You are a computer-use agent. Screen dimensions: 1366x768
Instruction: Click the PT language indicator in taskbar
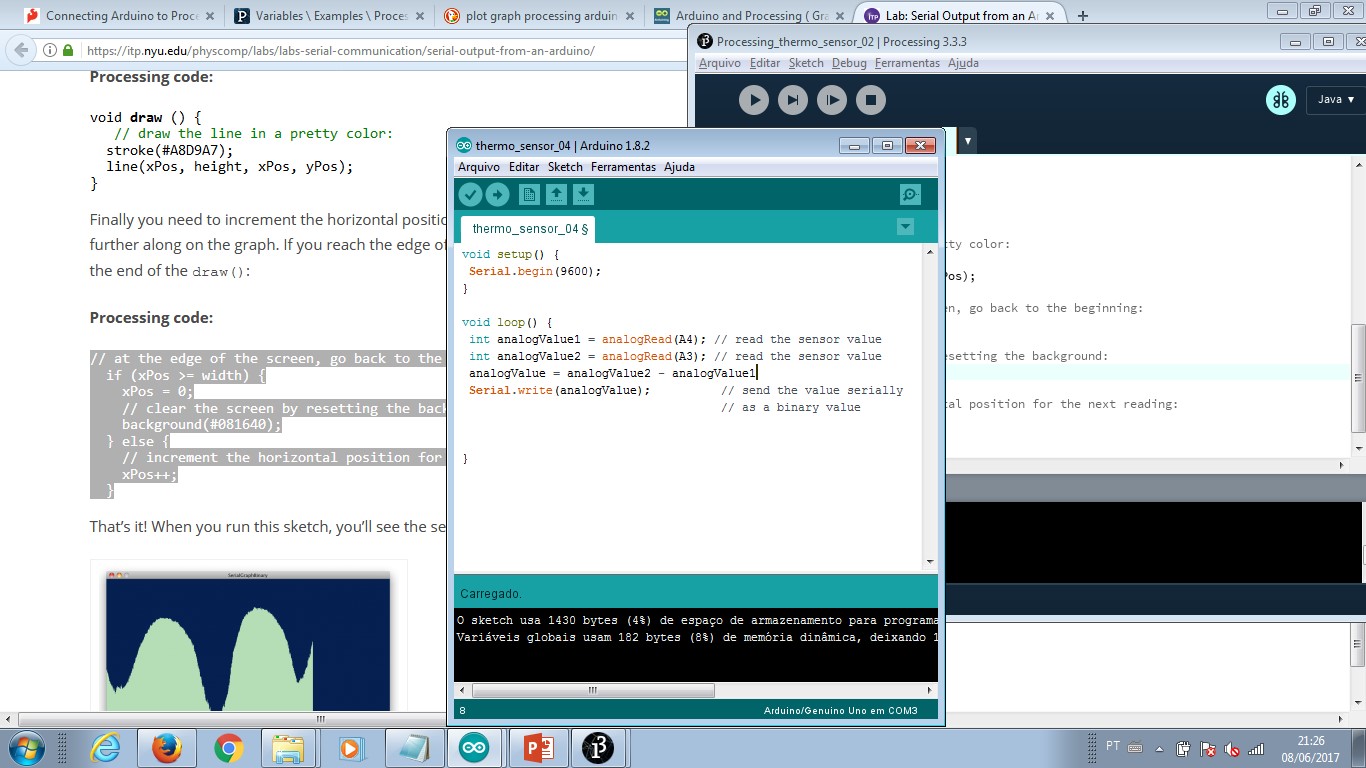1113,747
